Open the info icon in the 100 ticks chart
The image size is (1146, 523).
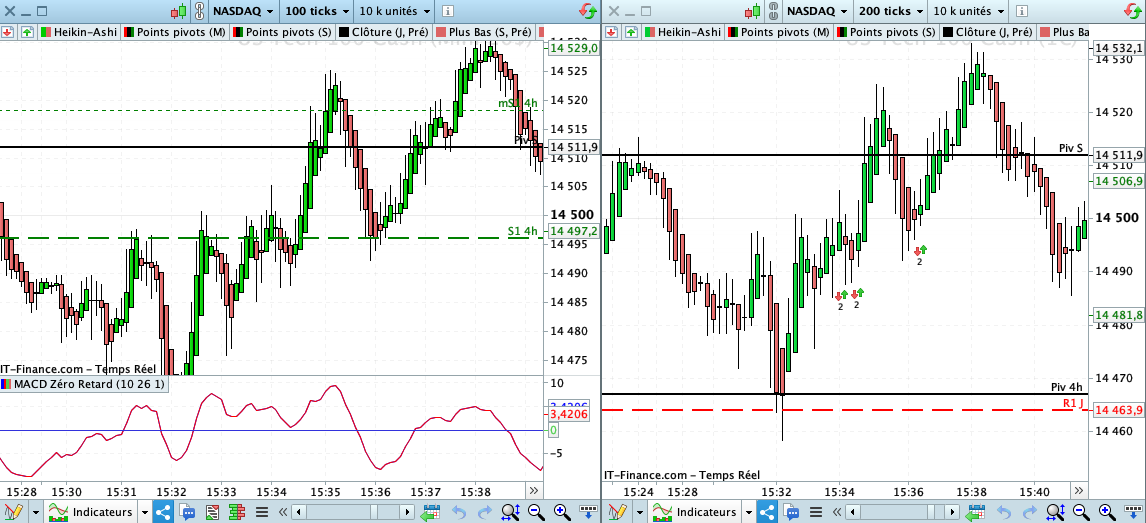click(x=448, y=11)
